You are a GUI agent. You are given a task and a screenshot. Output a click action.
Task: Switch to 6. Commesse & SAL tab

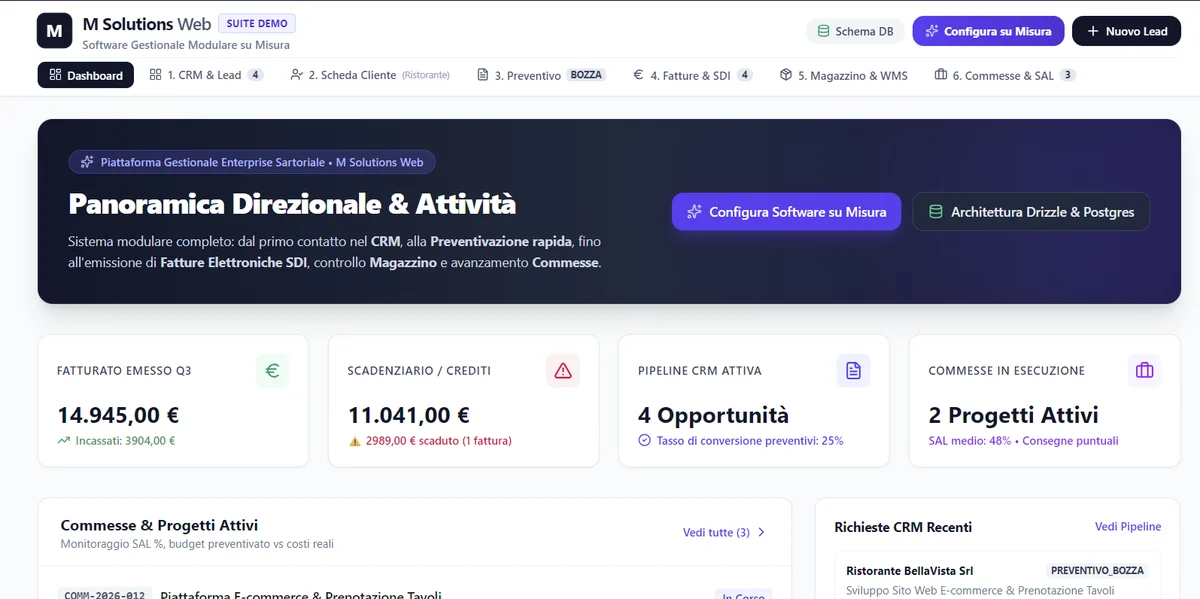[1005, 75]
